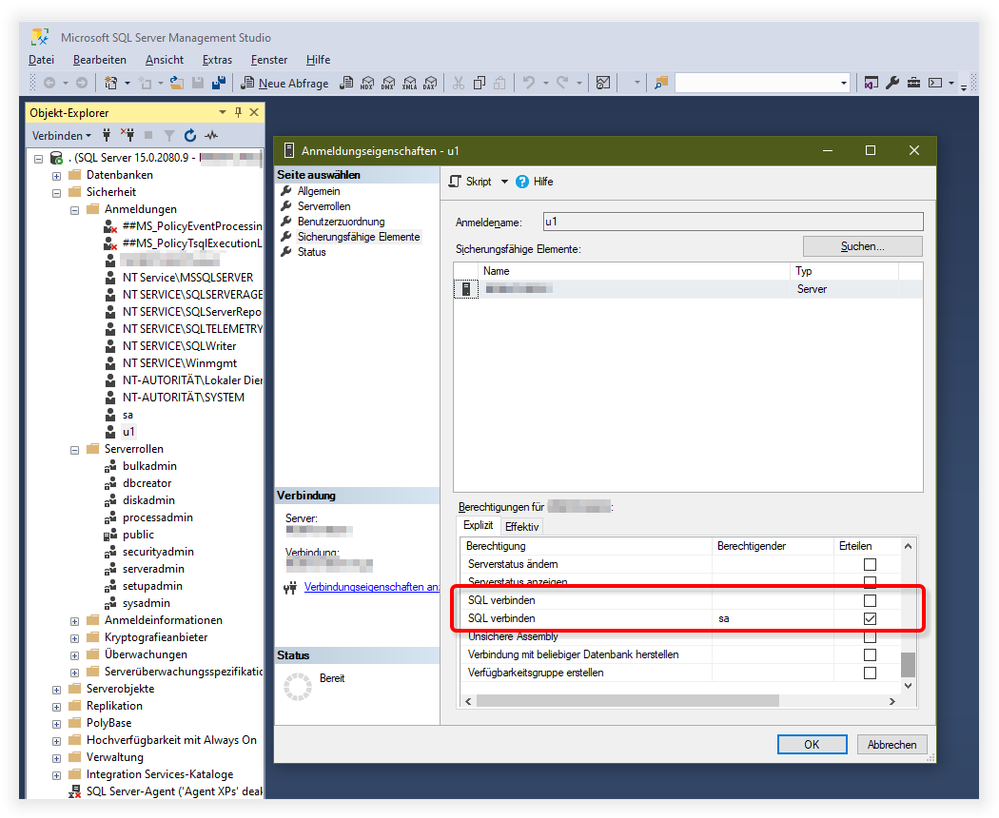999x818 pixels.
Task: Select the server row icon in securables grid
Action: tap(466, 289)
